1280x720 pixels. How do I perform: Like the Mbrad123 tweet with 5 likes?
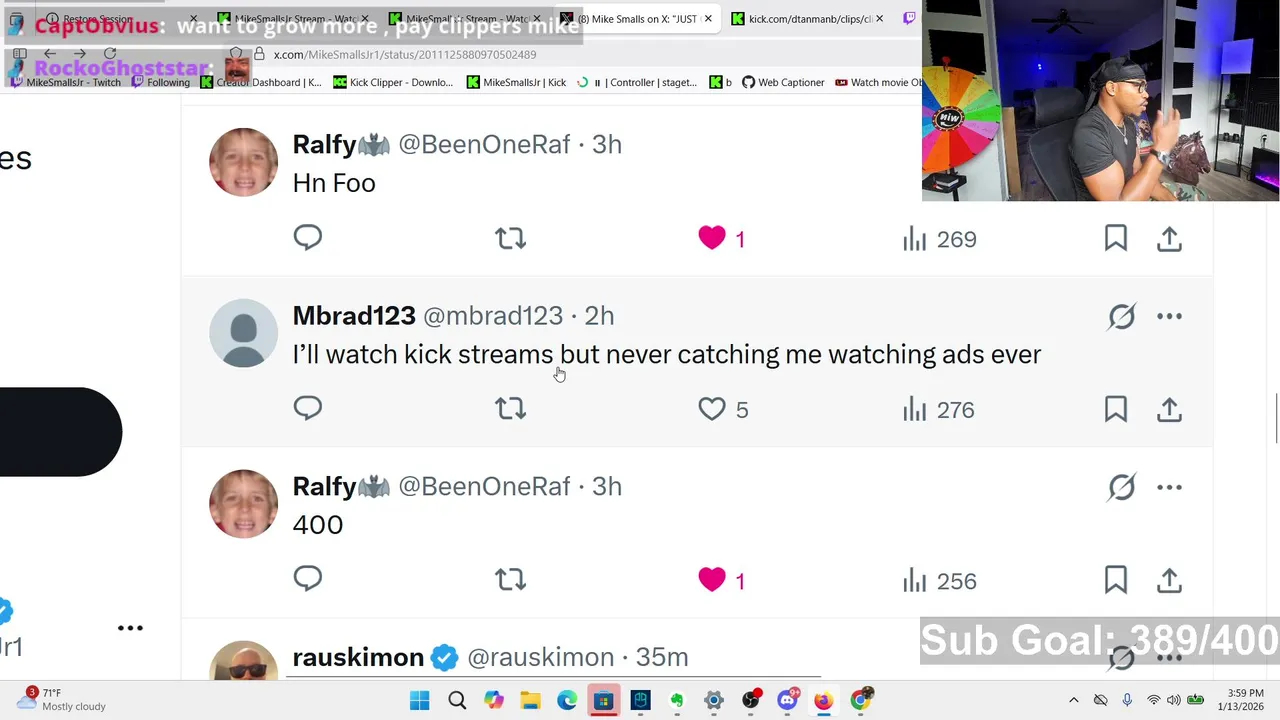(712, 409)
